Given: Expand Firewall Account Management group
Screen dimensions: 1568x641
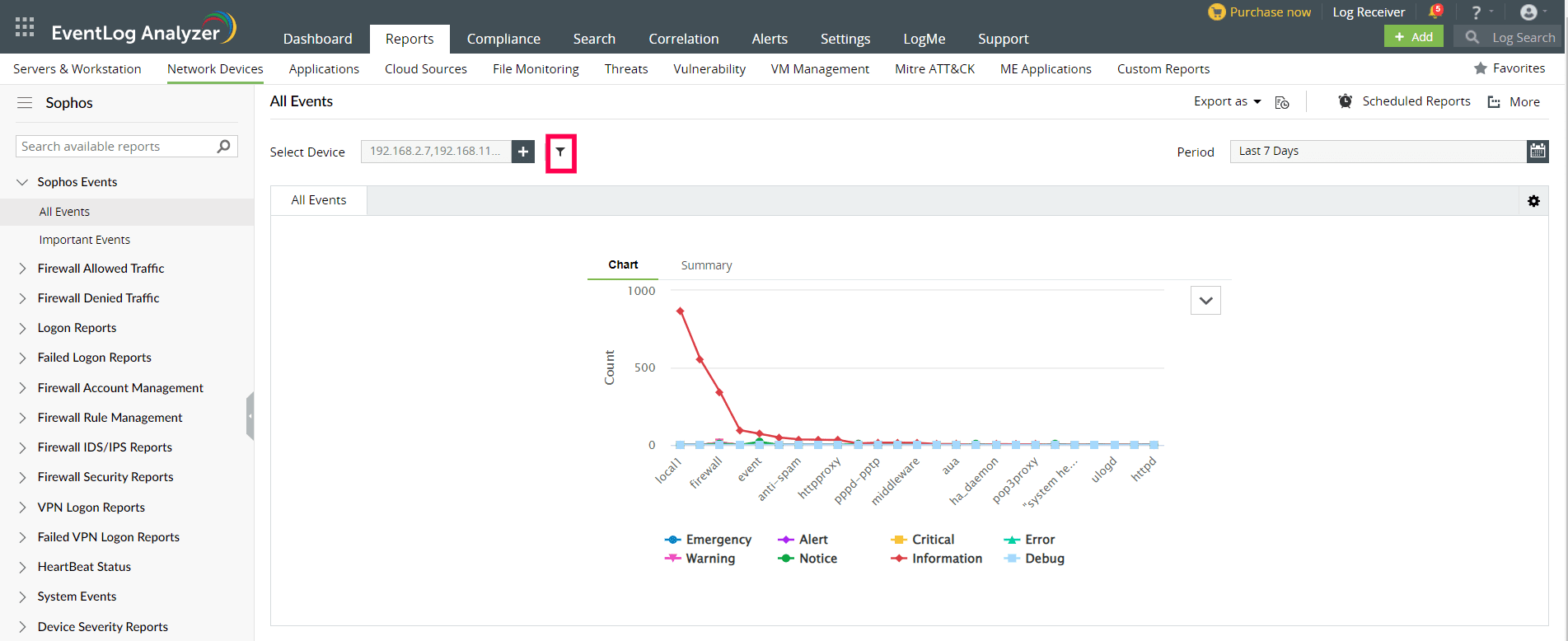Looking at the screenshot, I should coord(22,388).
